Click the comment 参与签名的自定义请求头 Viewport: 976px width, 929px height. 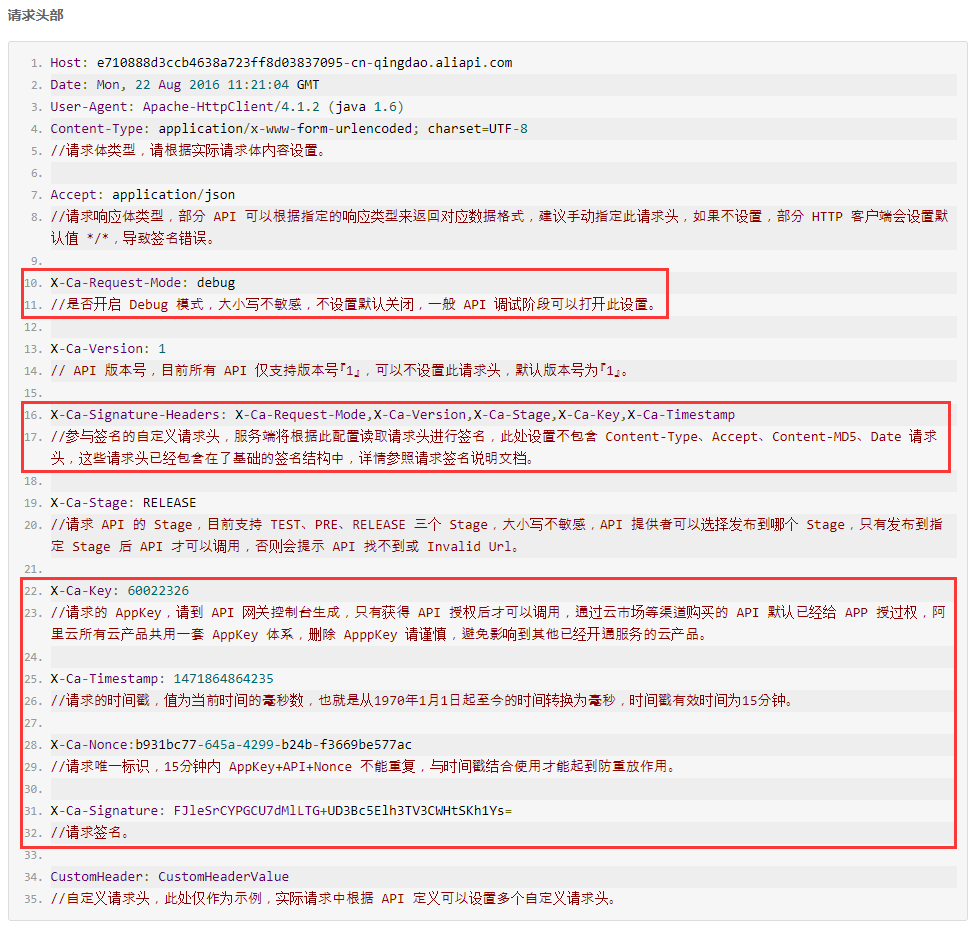point(494,448)
